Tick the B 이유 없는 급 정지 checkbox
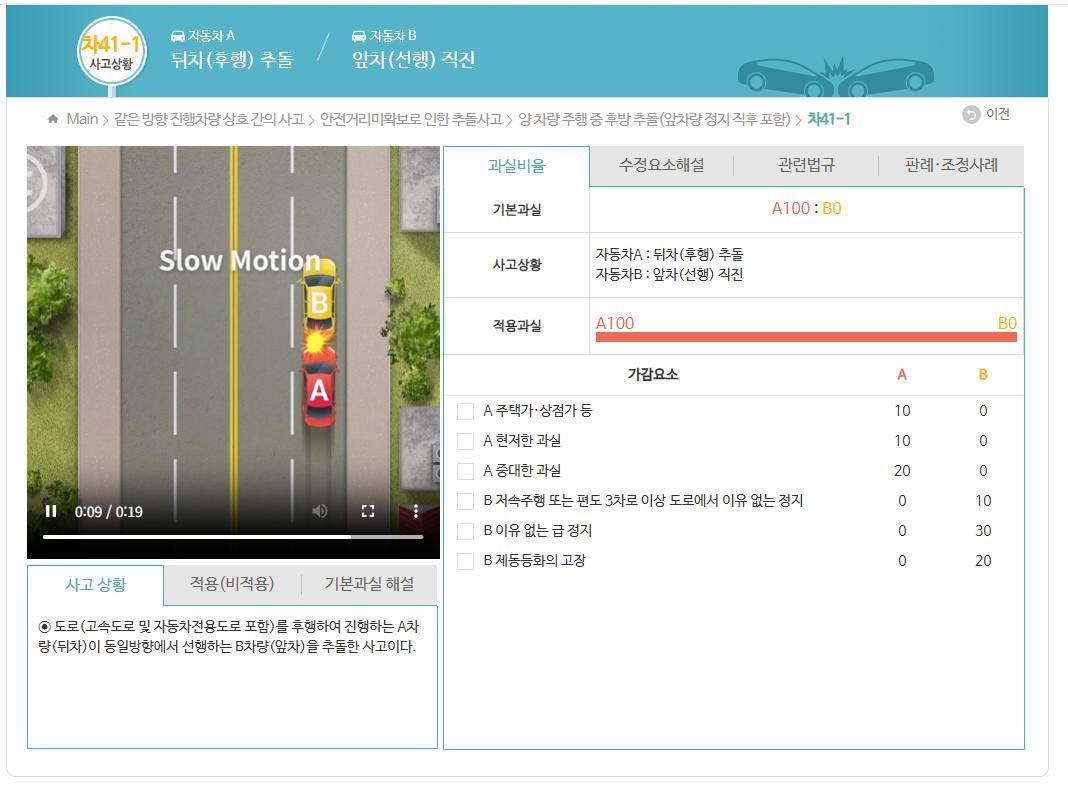This screenshot has width=1068, height=789. pos(465,531)
